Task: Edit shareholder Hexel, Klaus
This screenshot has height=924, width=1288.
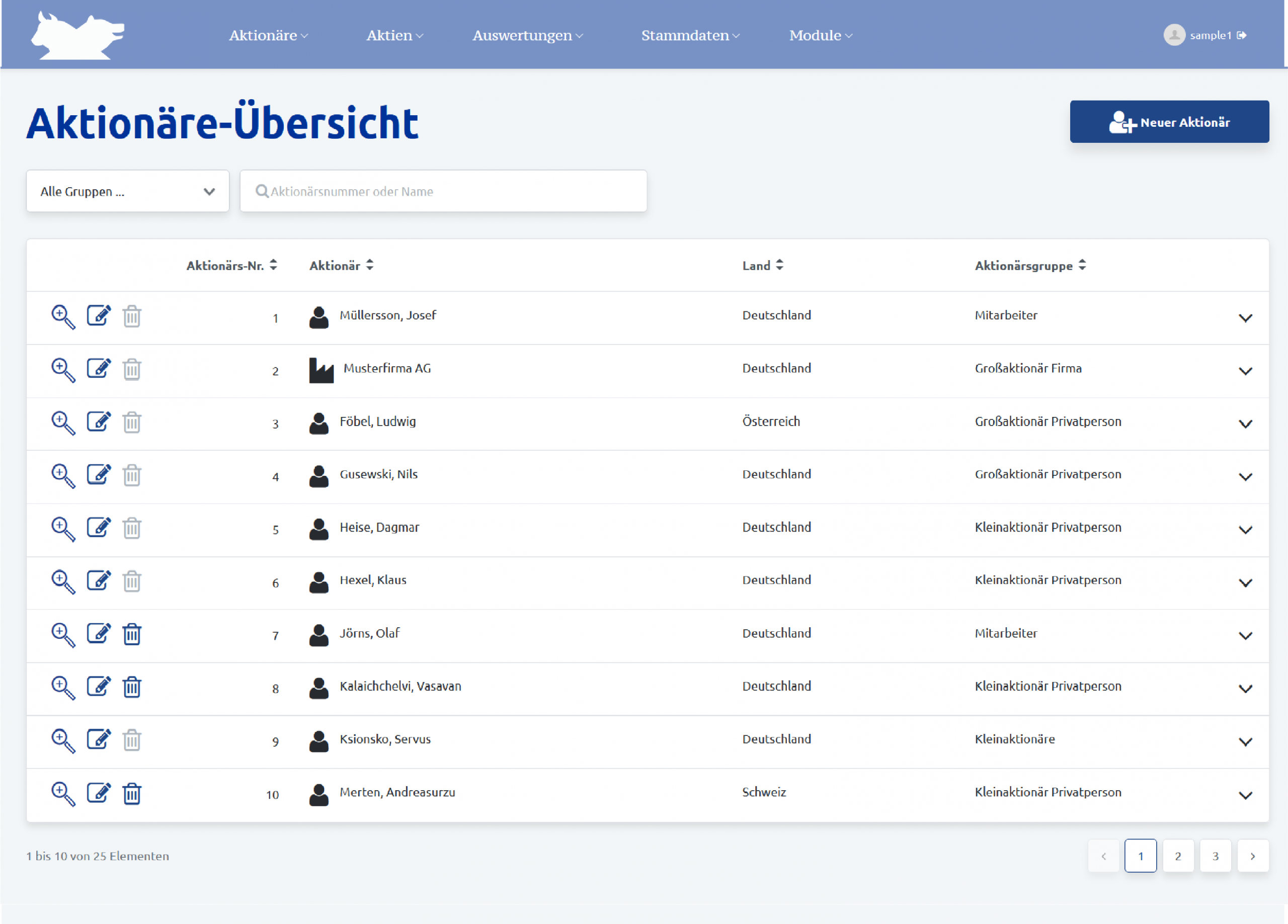Action: pos(99,580)
